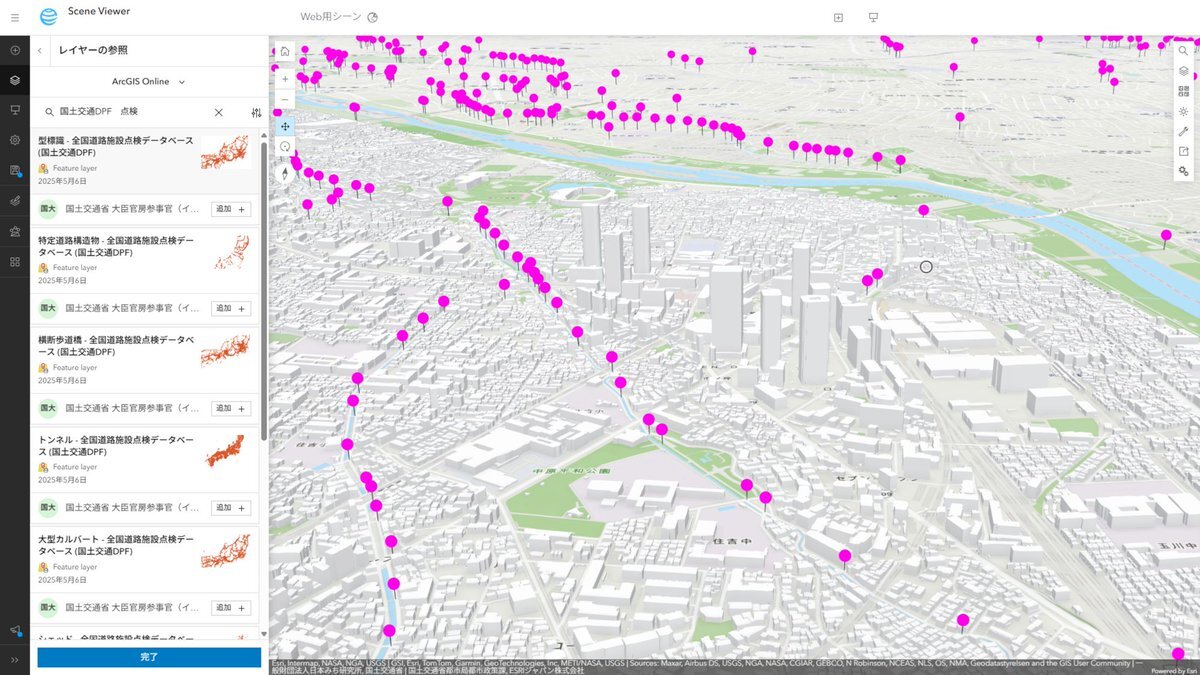Open the Create app icon in the dark sidebar

15,231
